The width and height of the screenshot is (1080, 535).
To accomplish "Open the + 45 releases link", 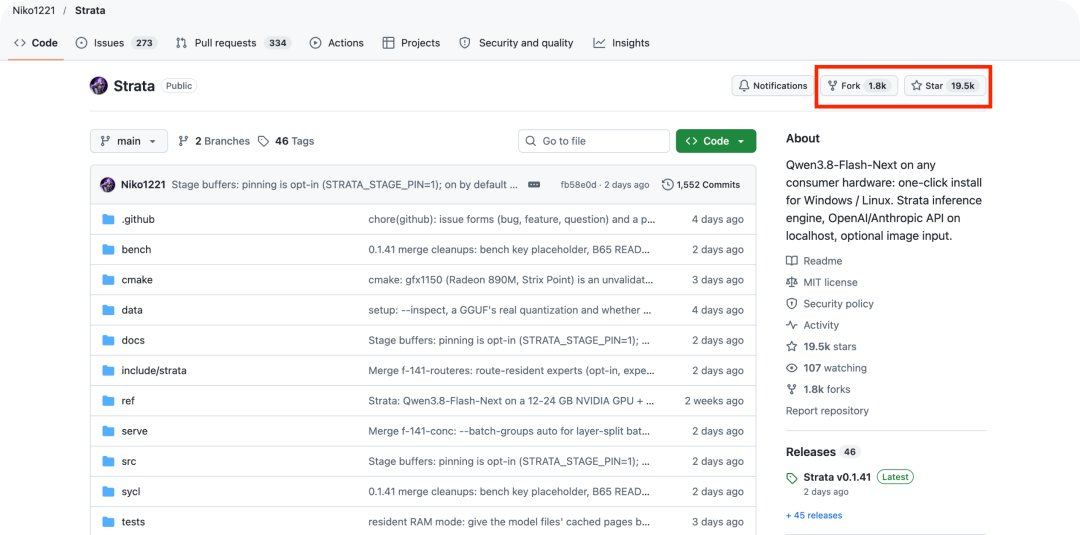I will pyautogui.click(x=813, y=515).
